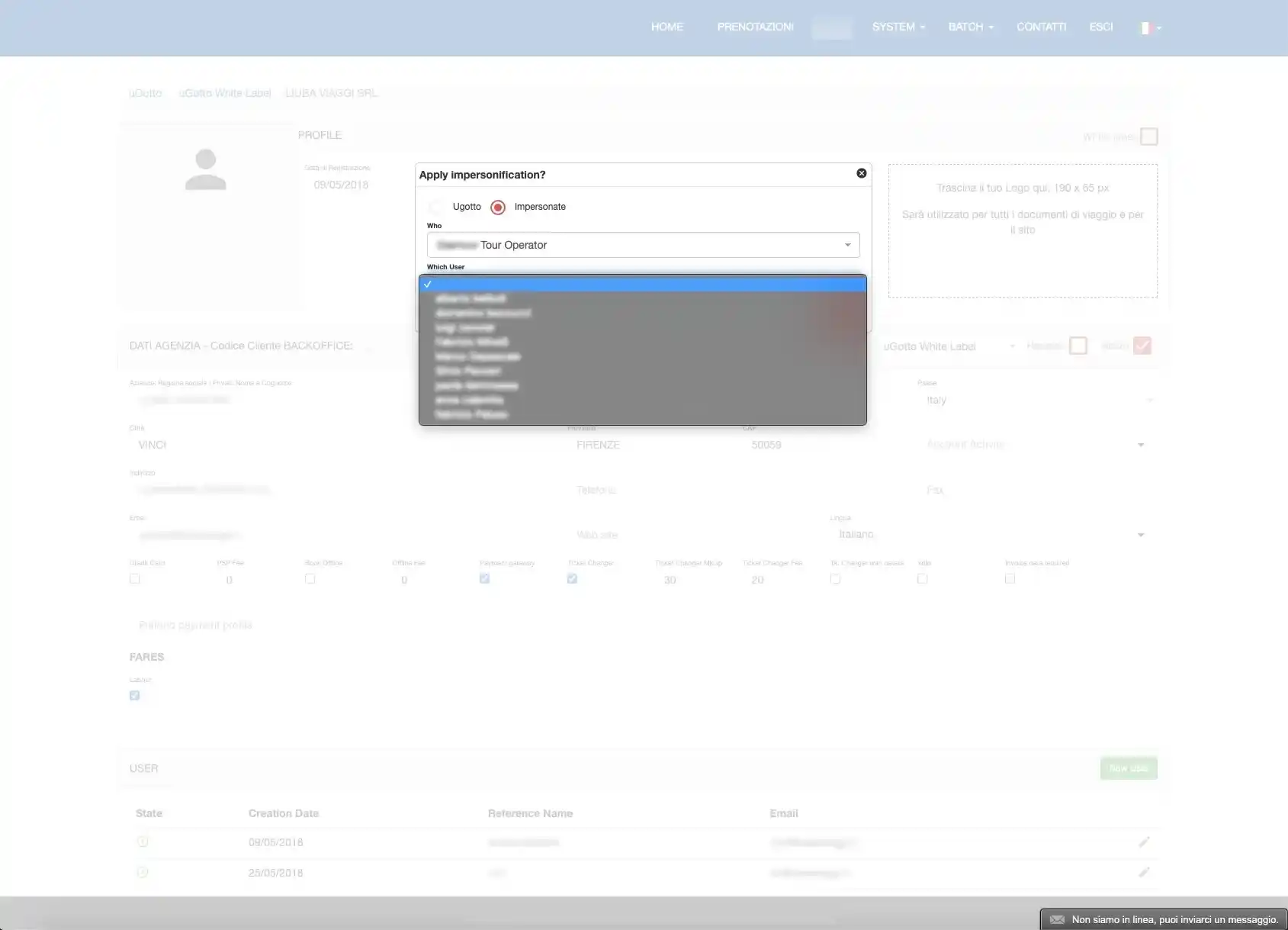Close the Apply impersonification dialog
Viewport: 1288px width, 930px height.
[x=861, y=173]
